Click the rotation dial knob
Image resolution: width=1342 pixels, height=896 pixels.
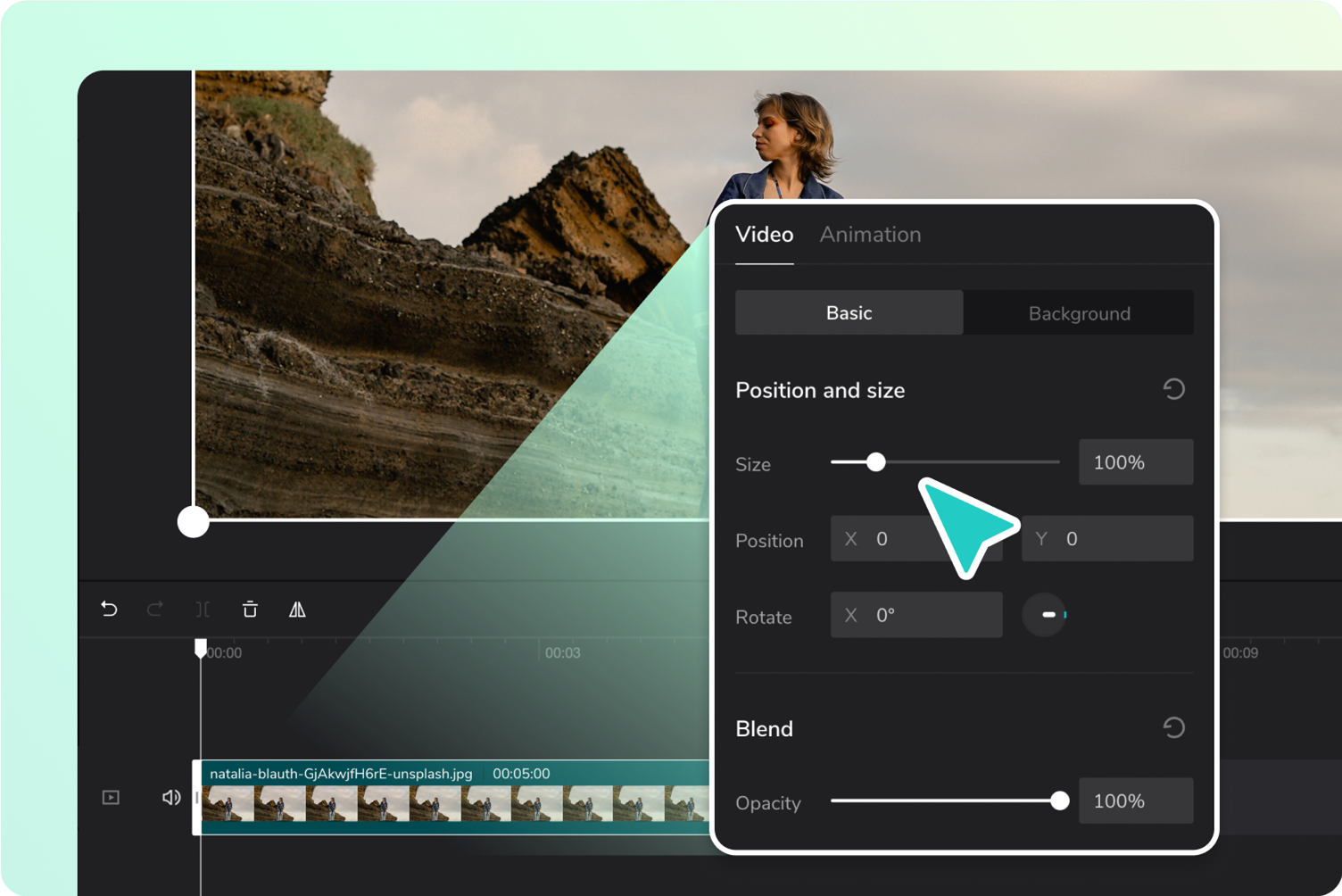pos(1045,615)
